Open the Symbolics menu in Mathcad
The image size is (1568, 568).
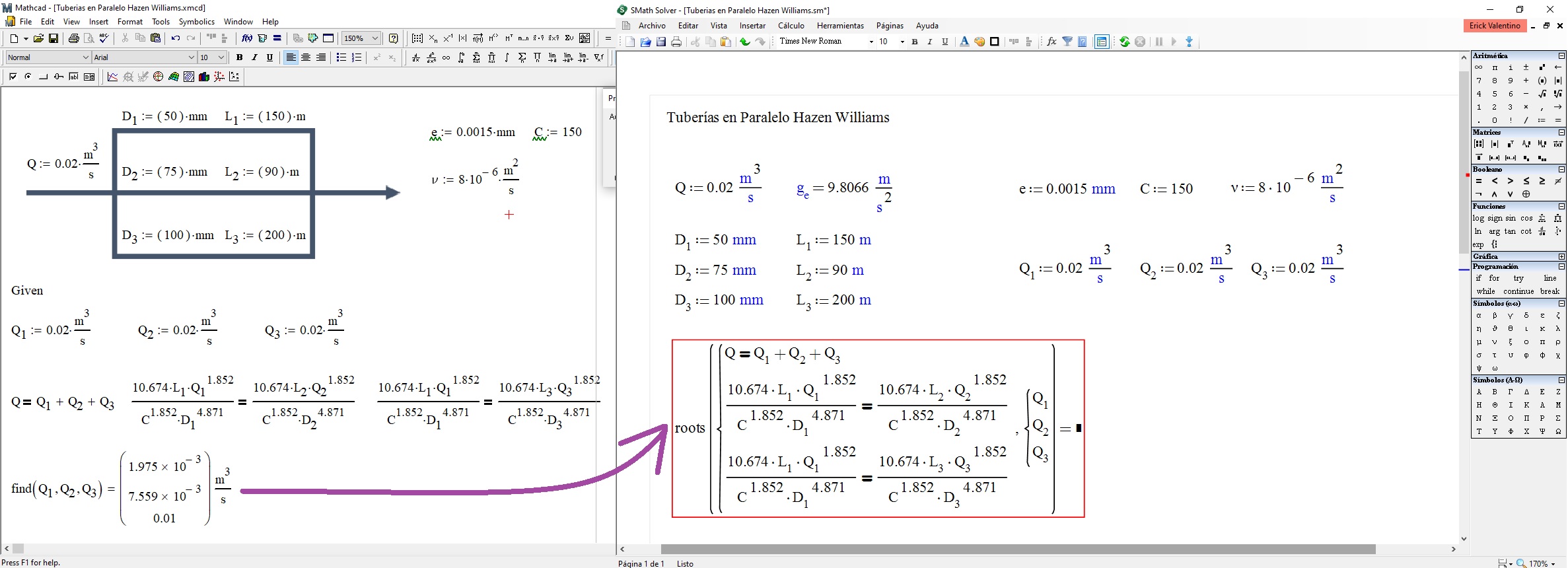coord(196,22)
